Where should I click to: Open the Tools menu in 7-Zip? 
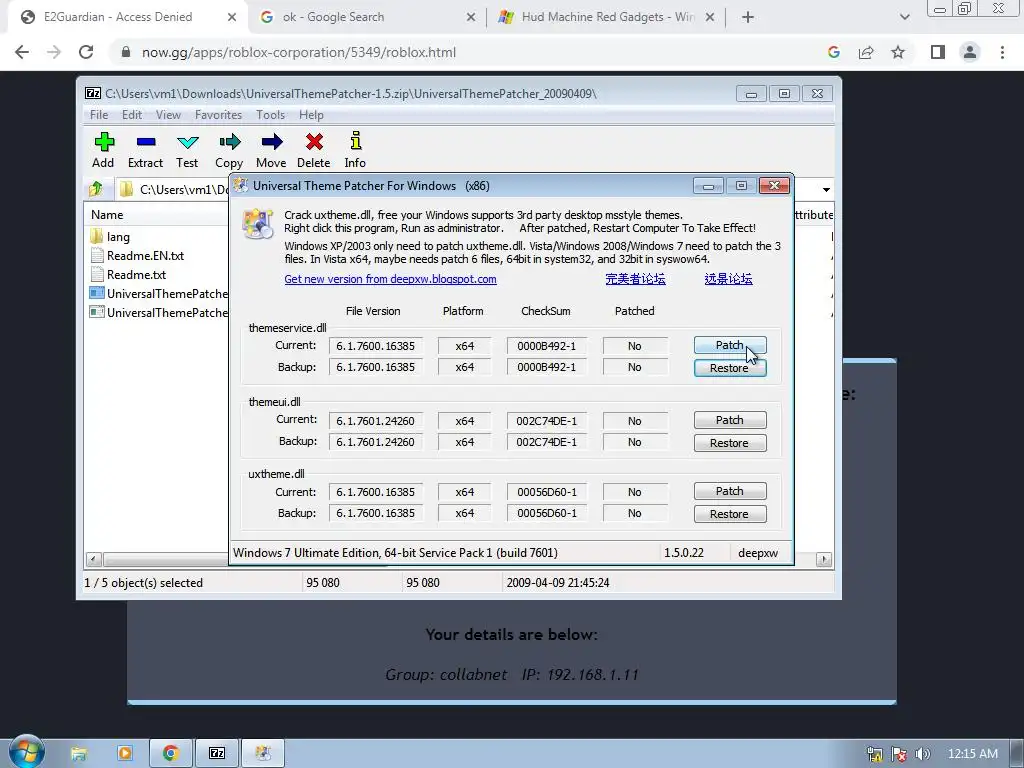pyautogui.click(x=270, y=115)
